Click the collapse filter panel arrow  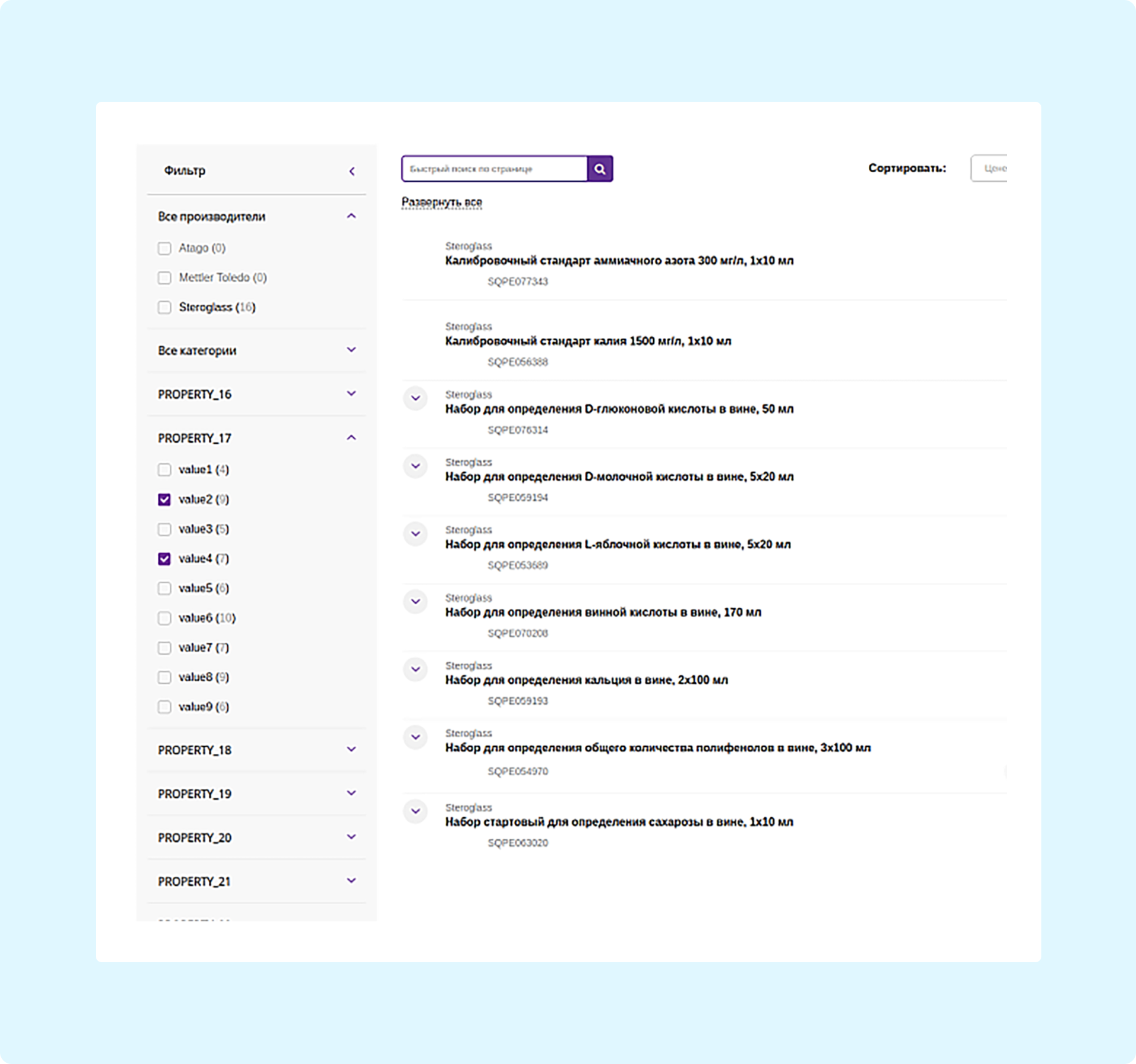pyautogui.click(x=354, y=170)
